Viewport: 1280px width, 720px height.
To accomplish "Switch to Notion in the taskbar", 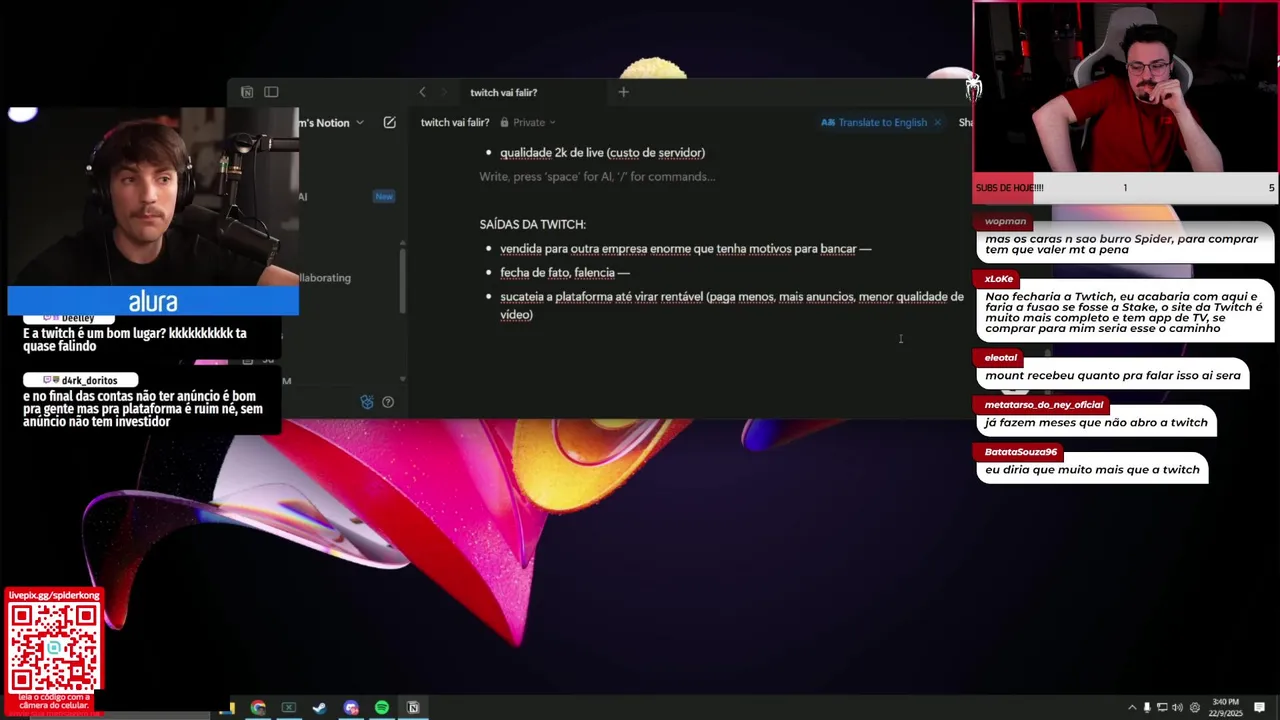I will pos(413,707).
